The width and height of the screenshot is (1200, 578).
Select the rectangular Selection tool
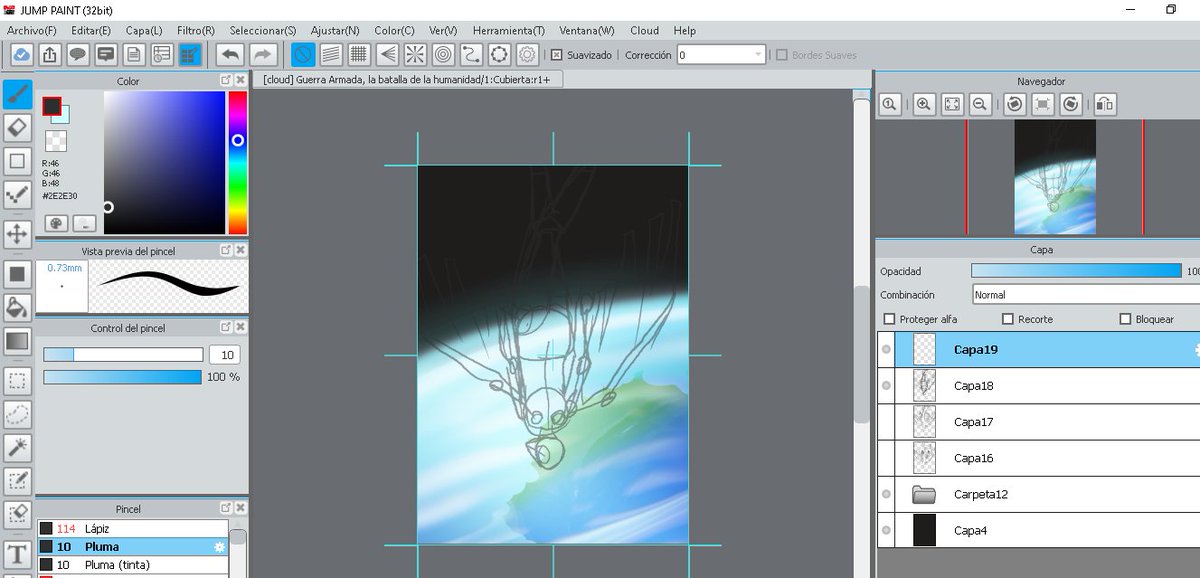point(17,380)
